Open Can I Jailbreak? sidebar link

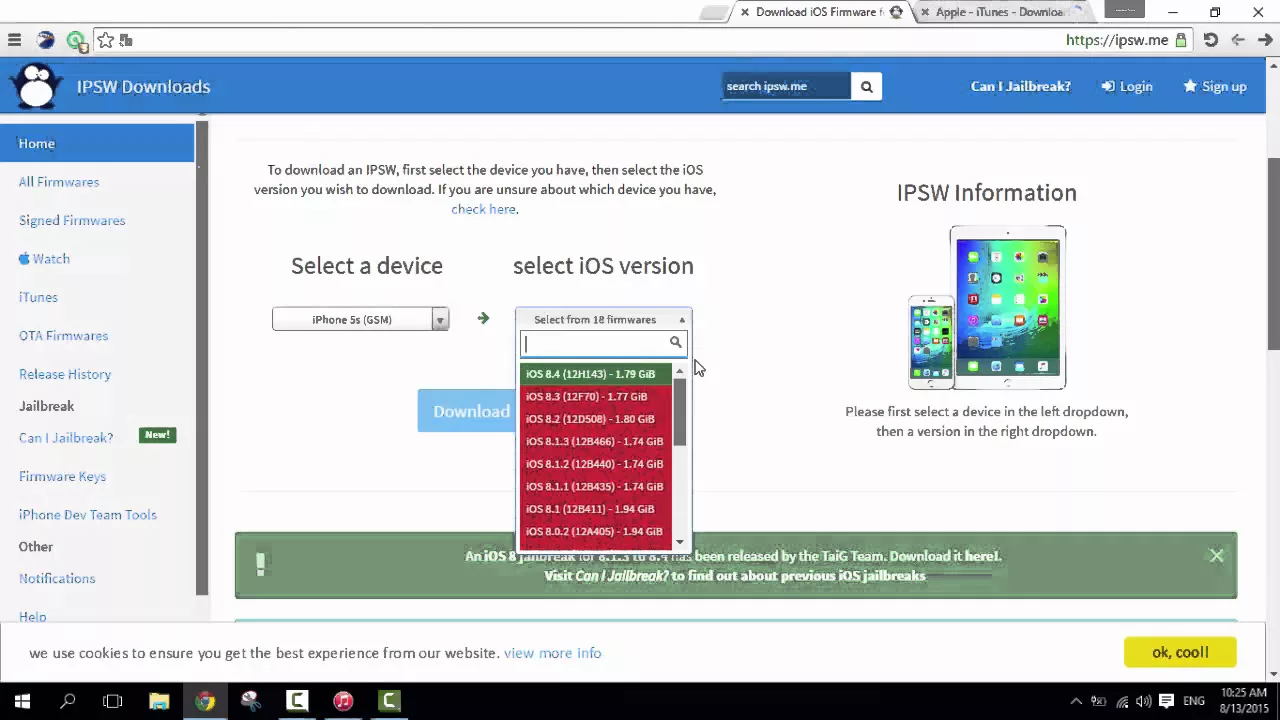pyautogui.click(x=66, y=438)
